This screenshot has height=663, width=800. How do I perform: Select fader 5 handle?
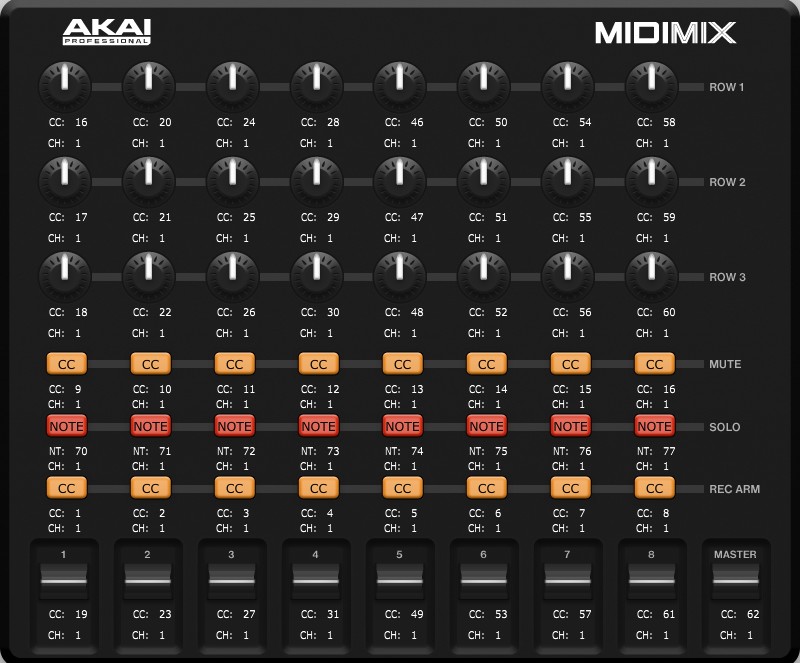399,581
